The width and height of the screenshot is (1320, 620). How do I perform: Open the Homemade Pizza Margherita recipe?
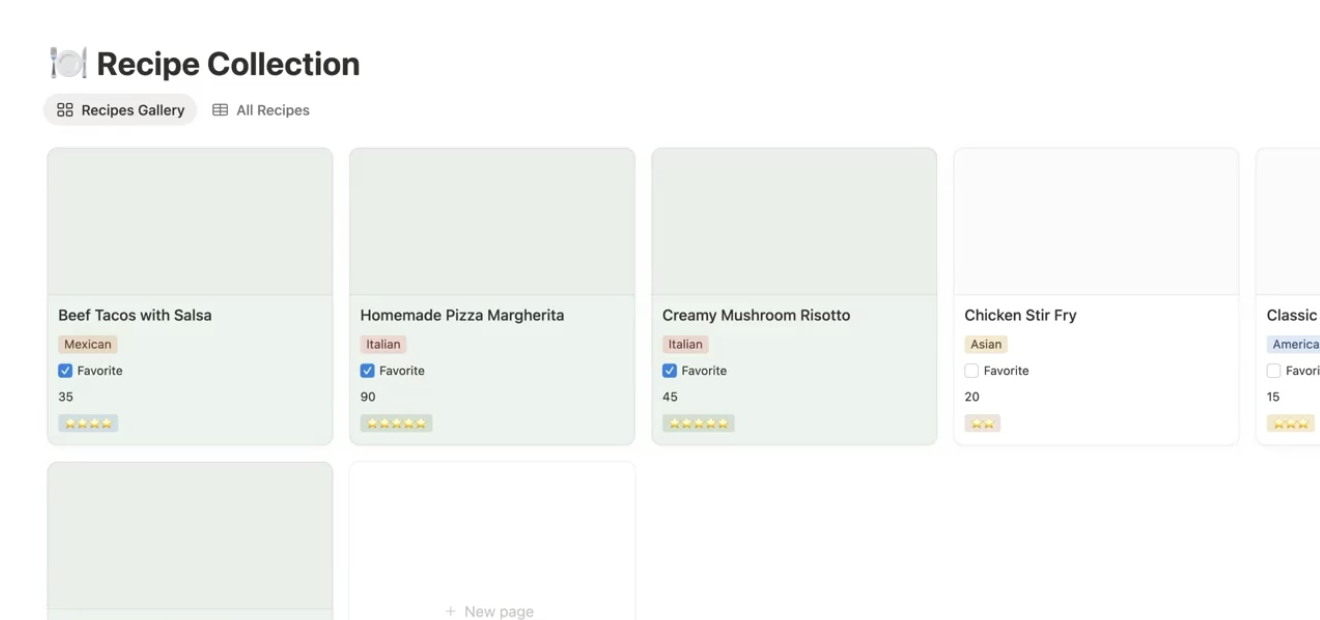tap(462, 315)
